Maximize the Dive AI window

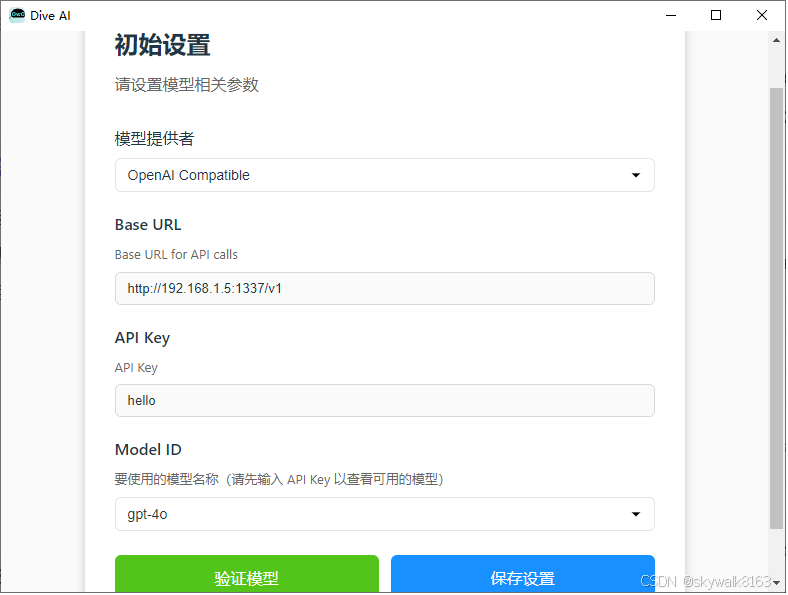[x=716, y=16]
